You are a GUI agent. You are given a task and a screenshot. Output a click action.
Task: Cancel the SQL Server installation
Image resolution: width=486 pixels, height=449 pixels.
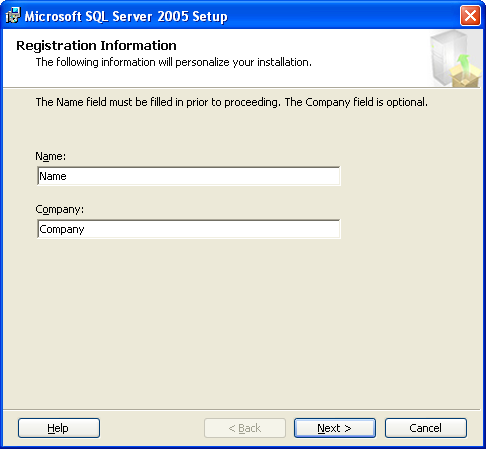pyautogui.click(x=426, y=428)
